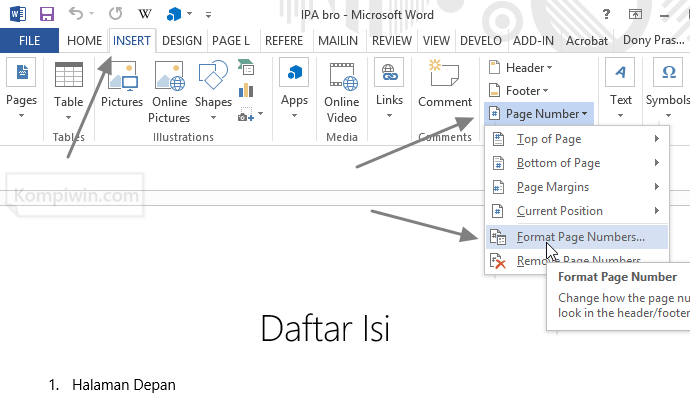The width and height of the screenshot is (690, 394).
Task: Open the Text group dropdown
Action: (x=620, y=88)
